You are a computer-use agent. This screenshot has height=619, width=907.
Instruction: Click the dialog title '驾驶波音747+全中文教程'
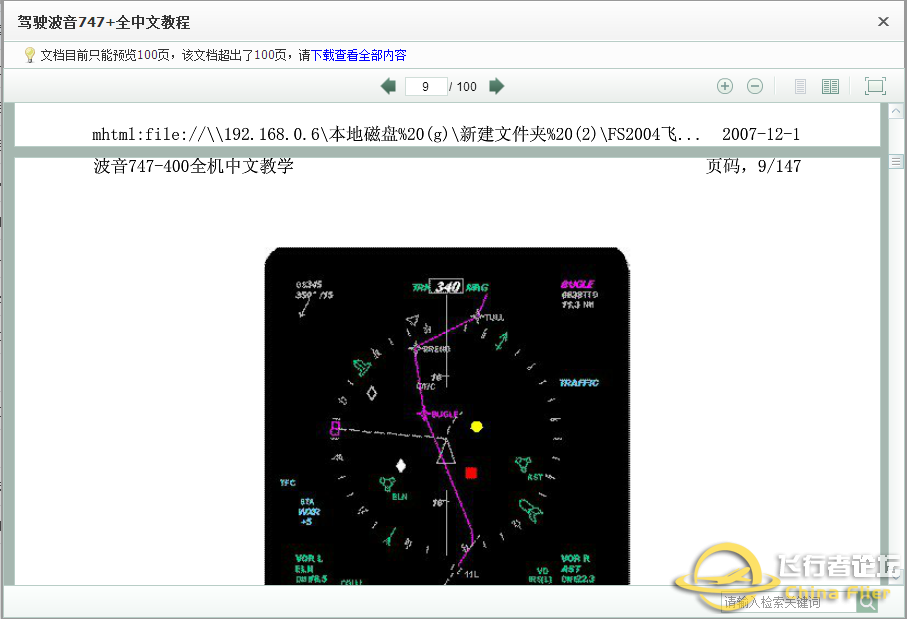tap(104, 23)
